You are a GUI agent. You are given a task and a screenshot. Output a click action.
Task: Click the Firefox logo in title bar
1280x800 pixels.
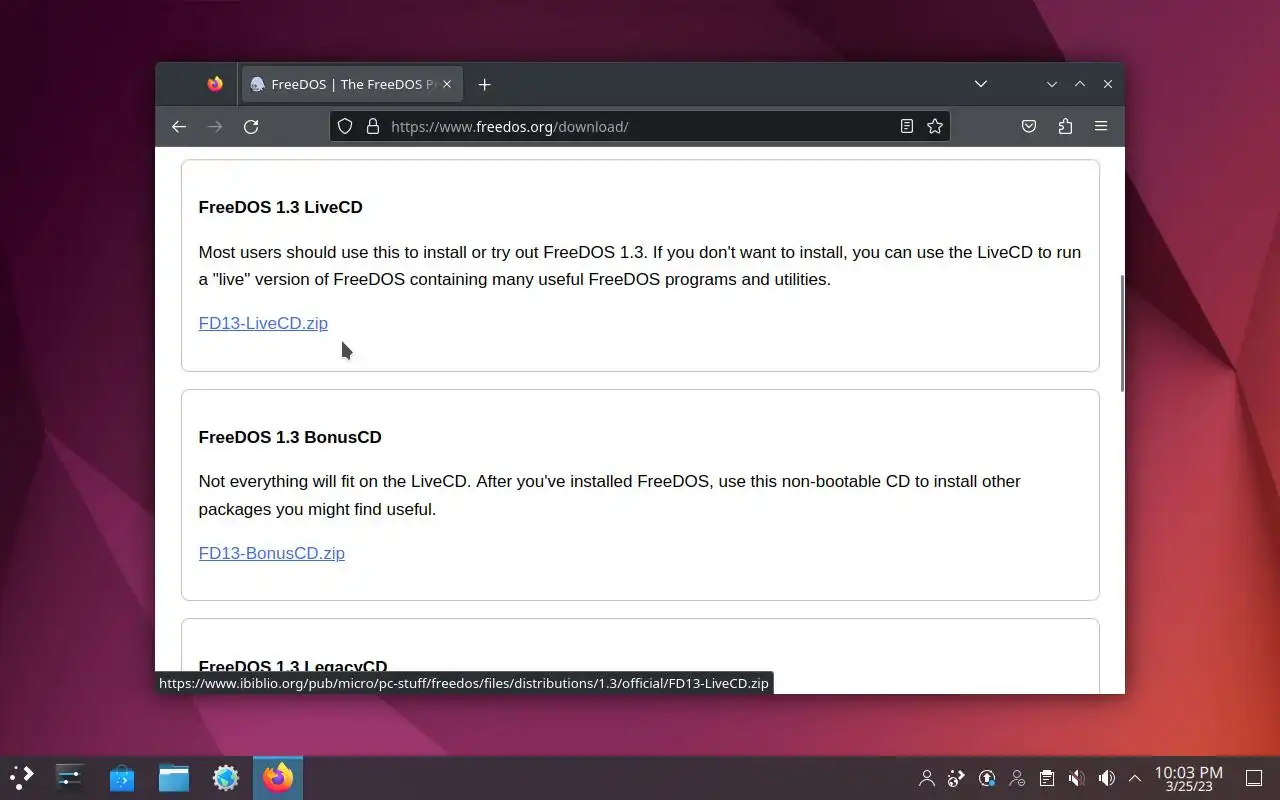[215, 84]
